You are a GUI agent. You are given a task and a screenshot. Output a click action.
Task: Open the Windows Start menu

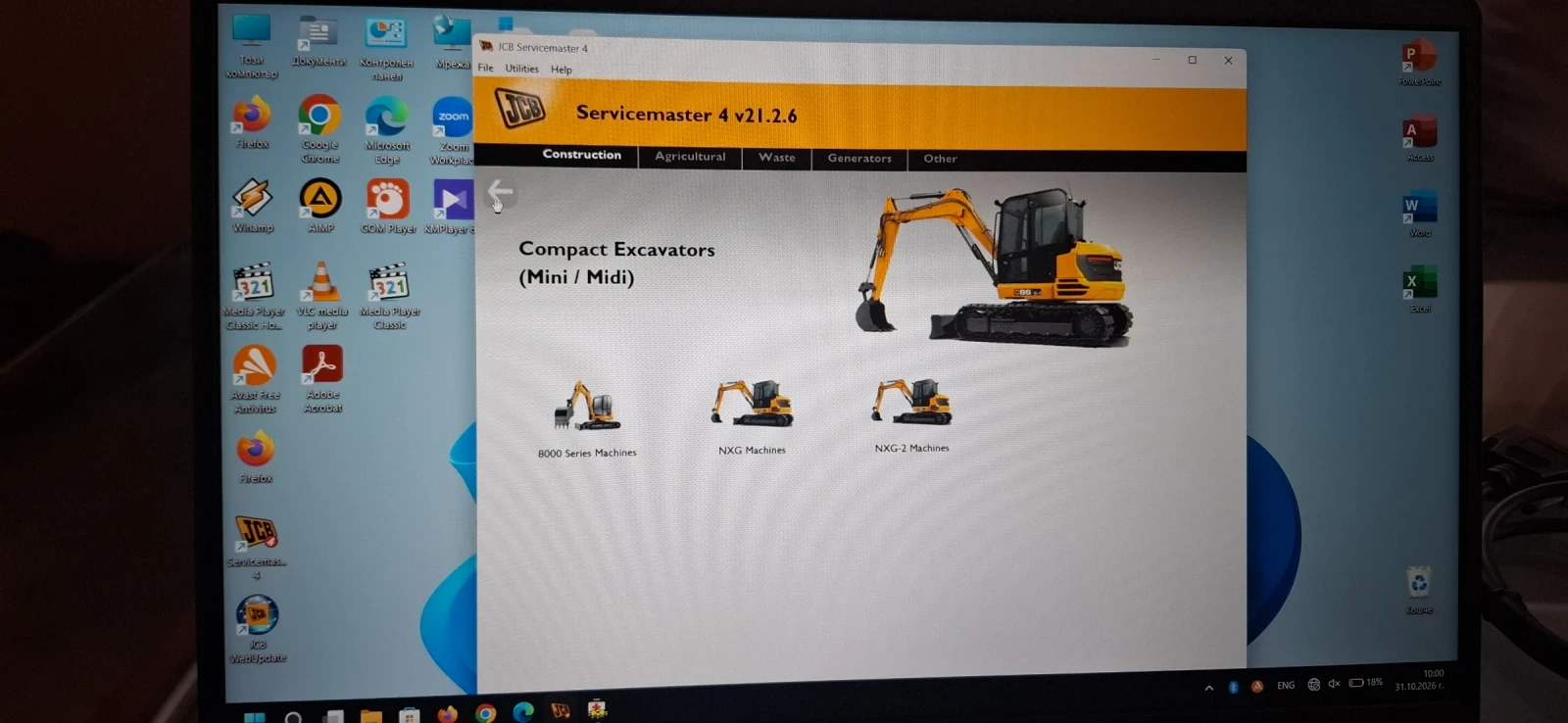coord(254,717)
